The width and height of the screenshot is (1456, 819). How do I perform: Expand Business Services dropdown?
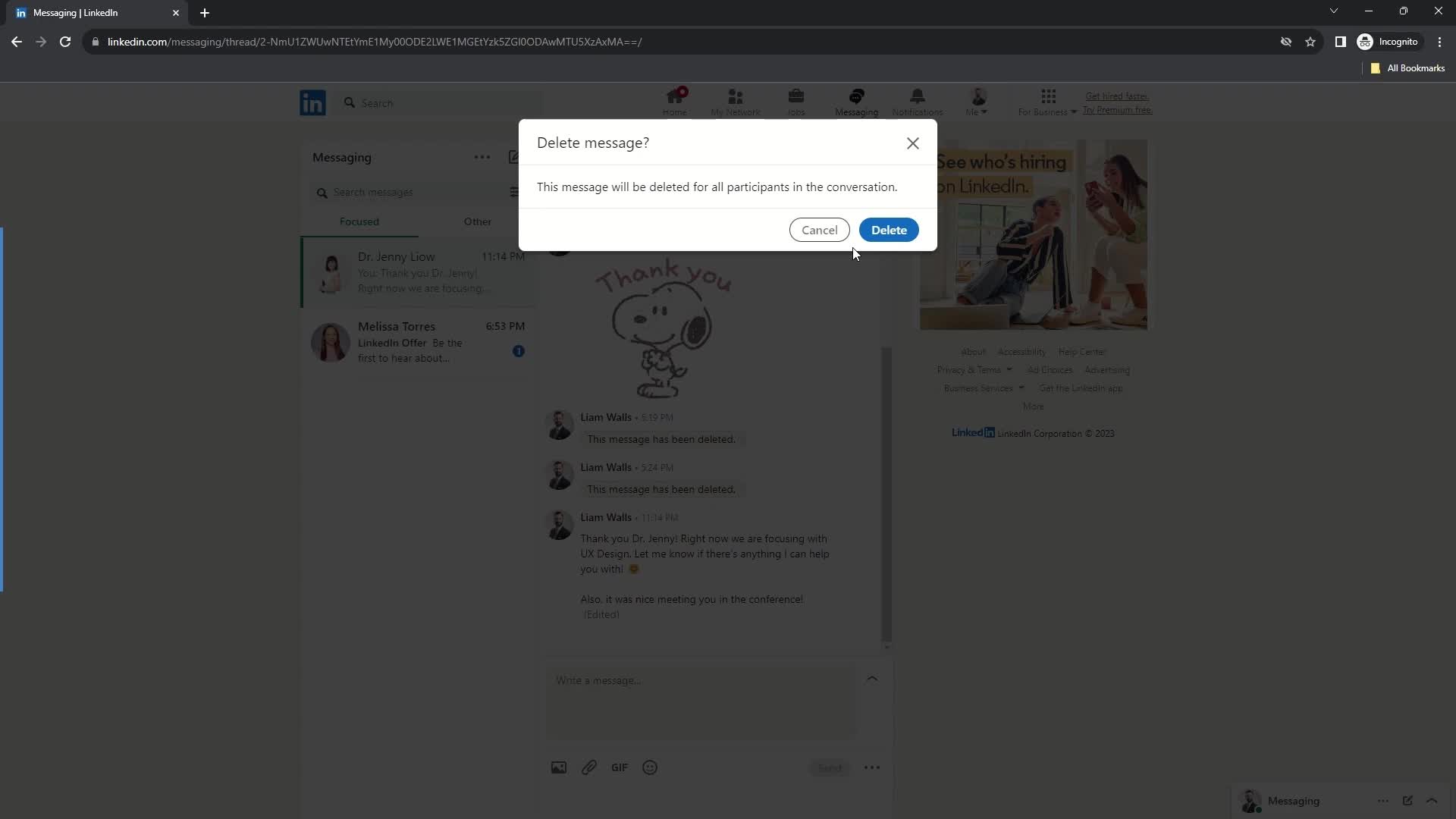coord(984,388)
